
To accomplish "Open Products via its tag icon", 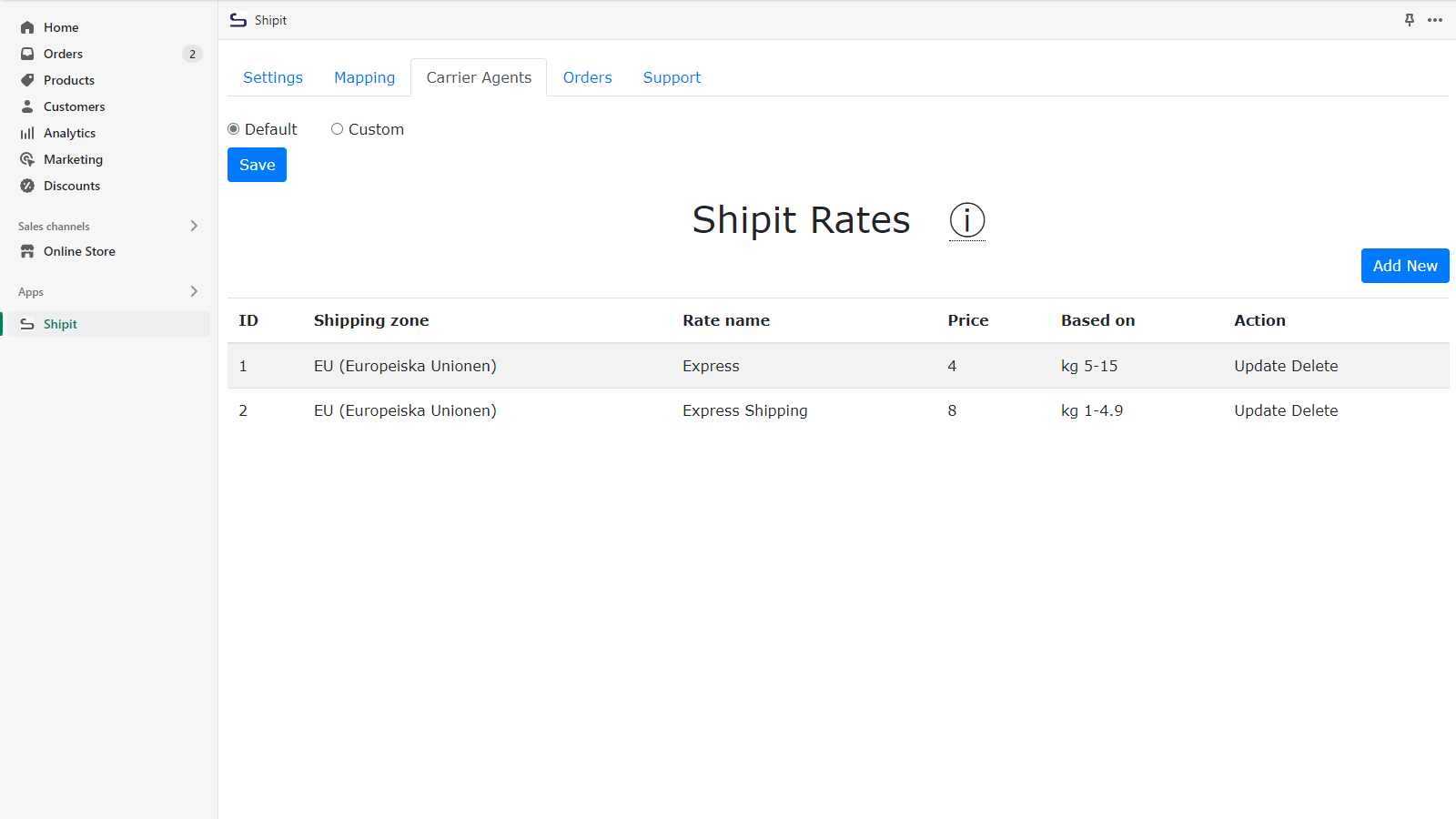I will [27, 80].
